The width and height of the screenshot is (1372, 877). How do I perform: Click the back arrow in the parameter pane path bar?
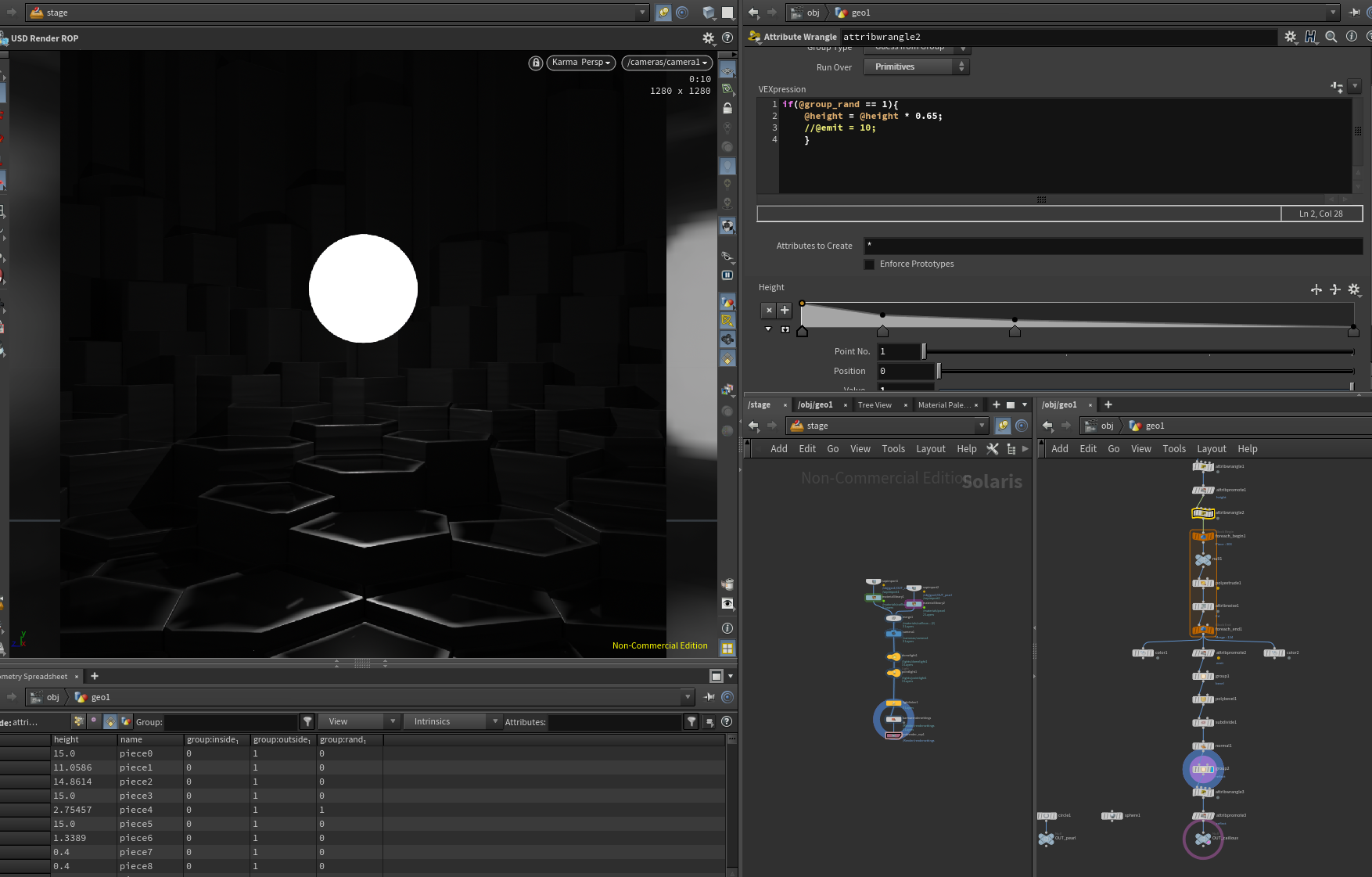753,13
